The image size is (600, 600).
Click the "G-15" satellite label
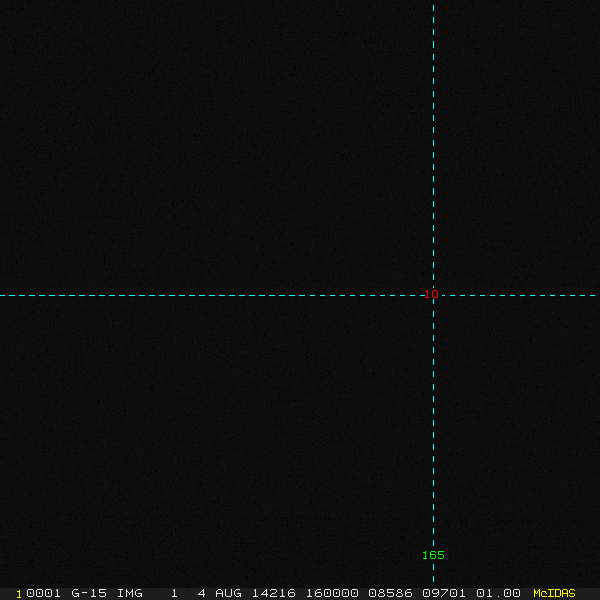pos(89,593)
